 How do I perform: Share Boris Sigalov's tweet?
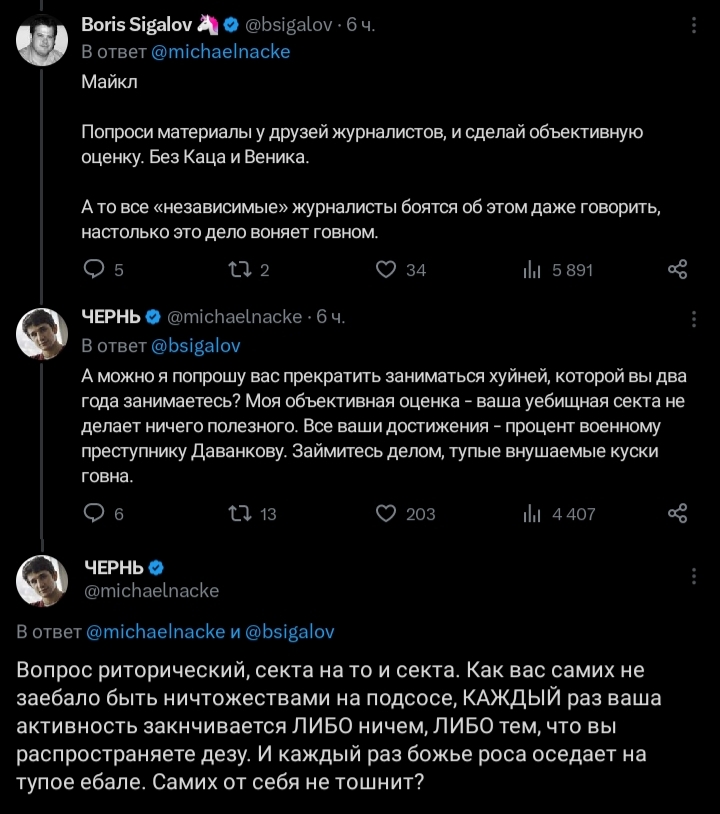677,268
